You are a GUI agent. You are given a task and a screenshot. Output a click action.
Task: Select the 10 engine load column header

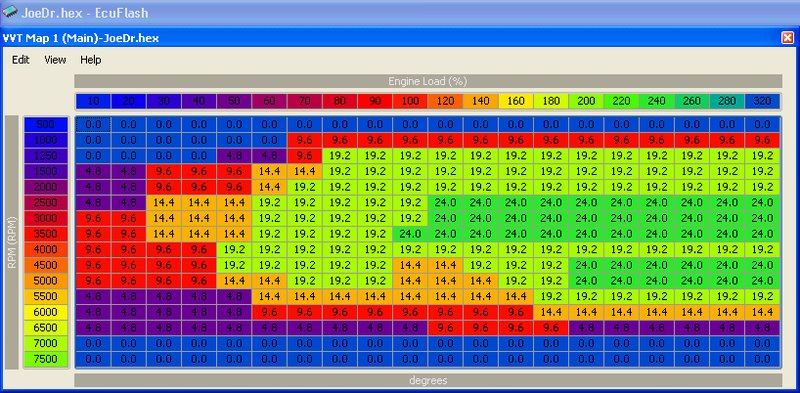coord(93,101)
